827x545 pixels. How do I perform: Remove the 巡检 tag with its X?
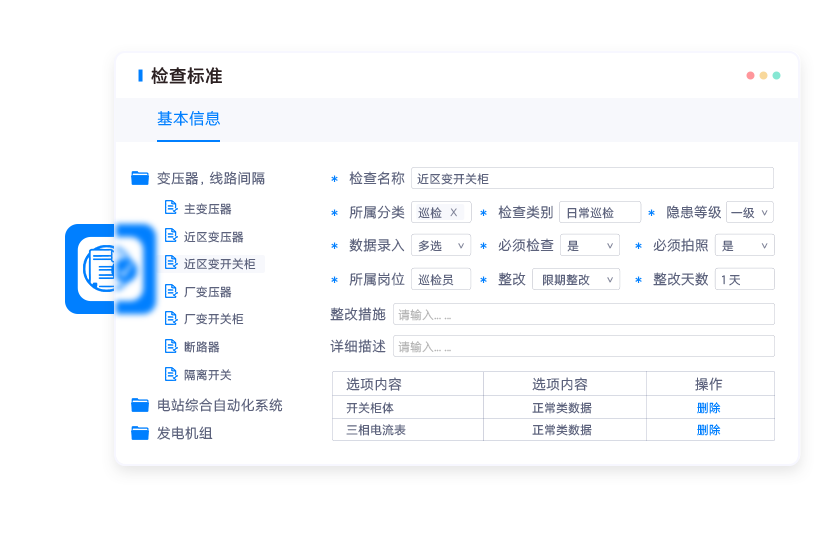[454, 212]
